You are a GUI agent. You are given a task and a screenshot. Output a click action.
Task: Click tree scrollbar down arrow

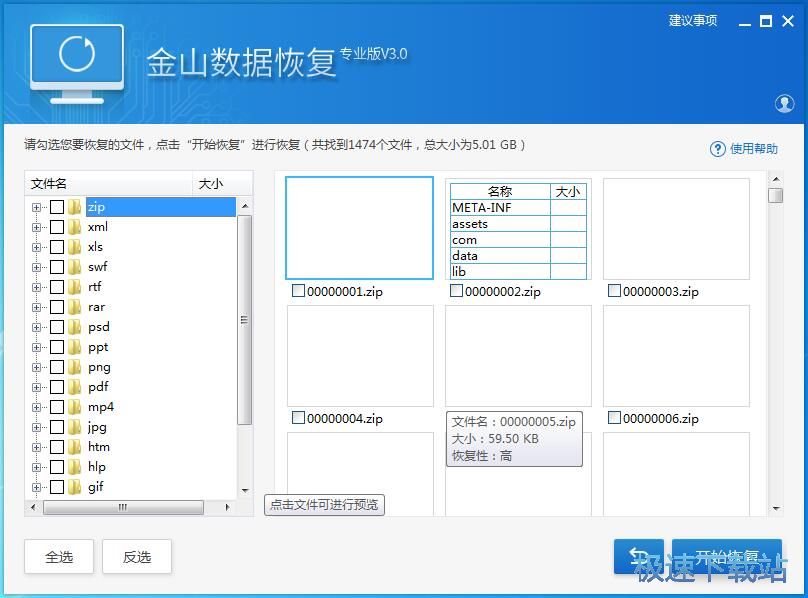pyautogui.click(x=245, y=490)
